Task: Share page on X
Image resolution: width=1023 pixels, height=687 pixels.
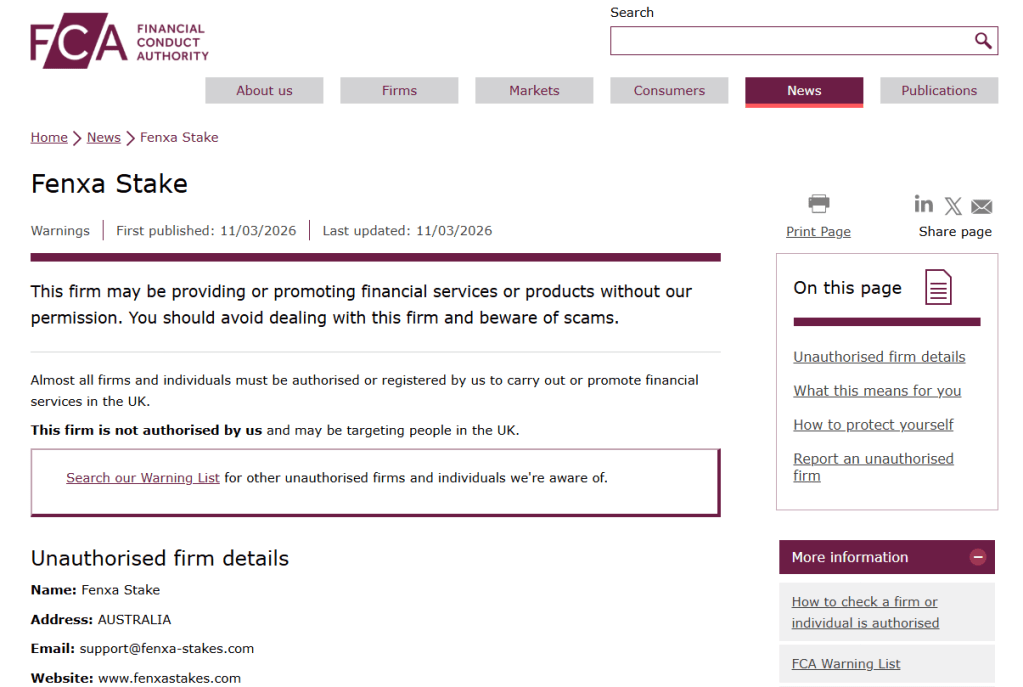Action: click(x=953, y=206)
